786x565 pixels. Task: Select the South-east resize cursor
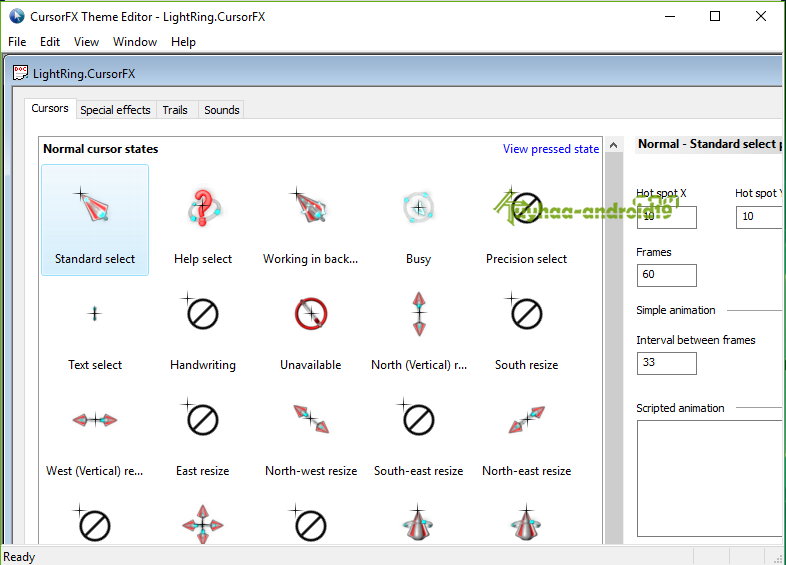pyautogui.click(x=419, y=435)
